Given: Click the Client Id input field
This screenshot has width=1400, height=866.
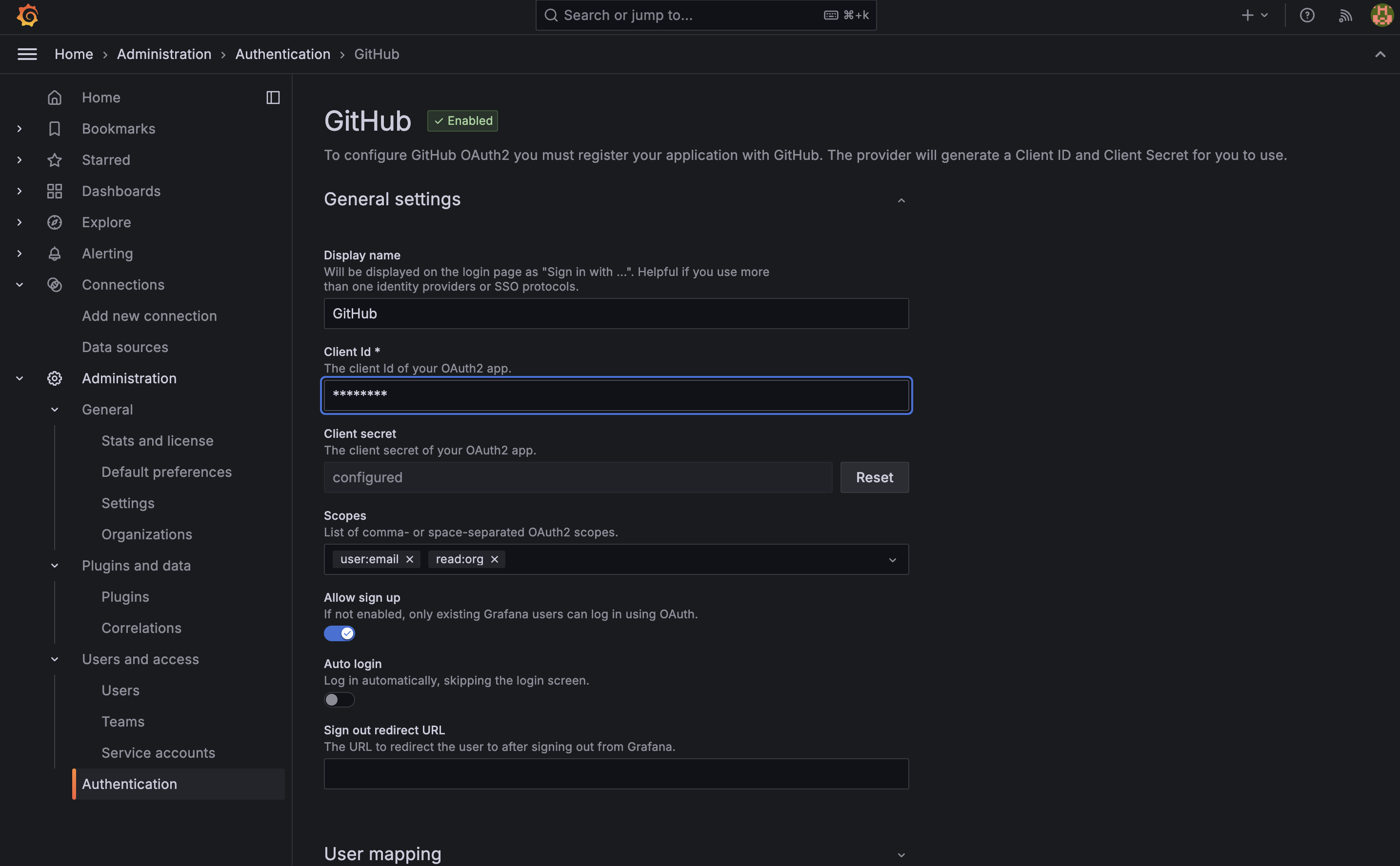Looking at the screenshot, I should coord(616,395).
